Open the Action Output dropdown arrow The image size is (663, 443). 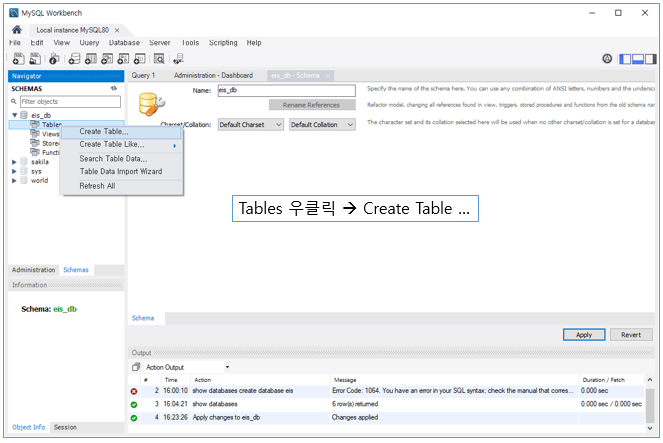click(227, 367)
